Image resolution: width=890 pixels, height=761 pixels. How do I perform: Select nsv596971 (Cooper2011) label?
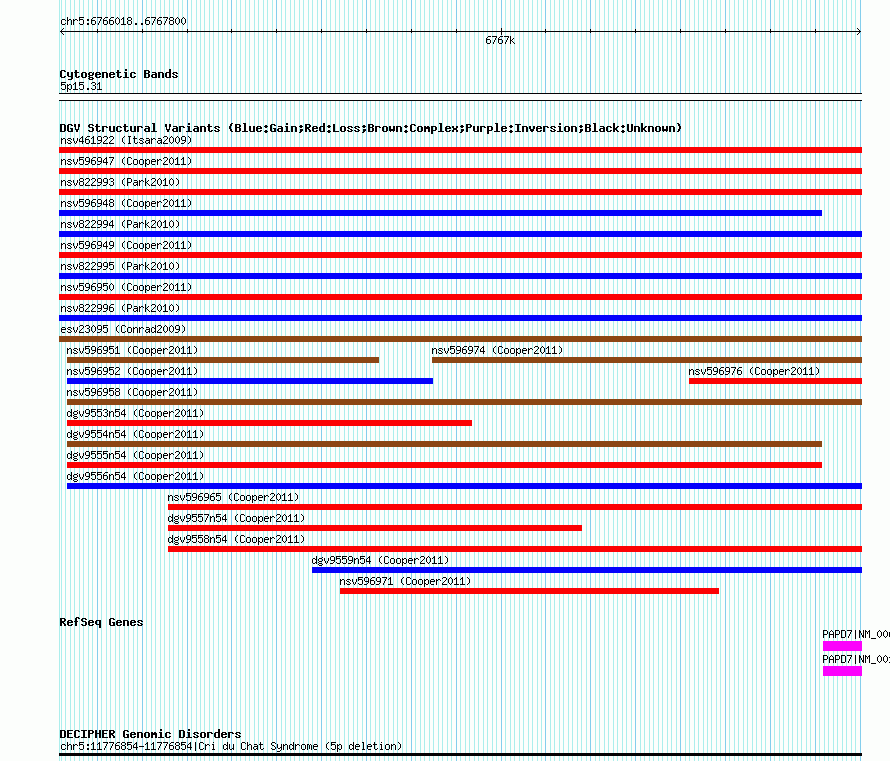click(405, 581)
